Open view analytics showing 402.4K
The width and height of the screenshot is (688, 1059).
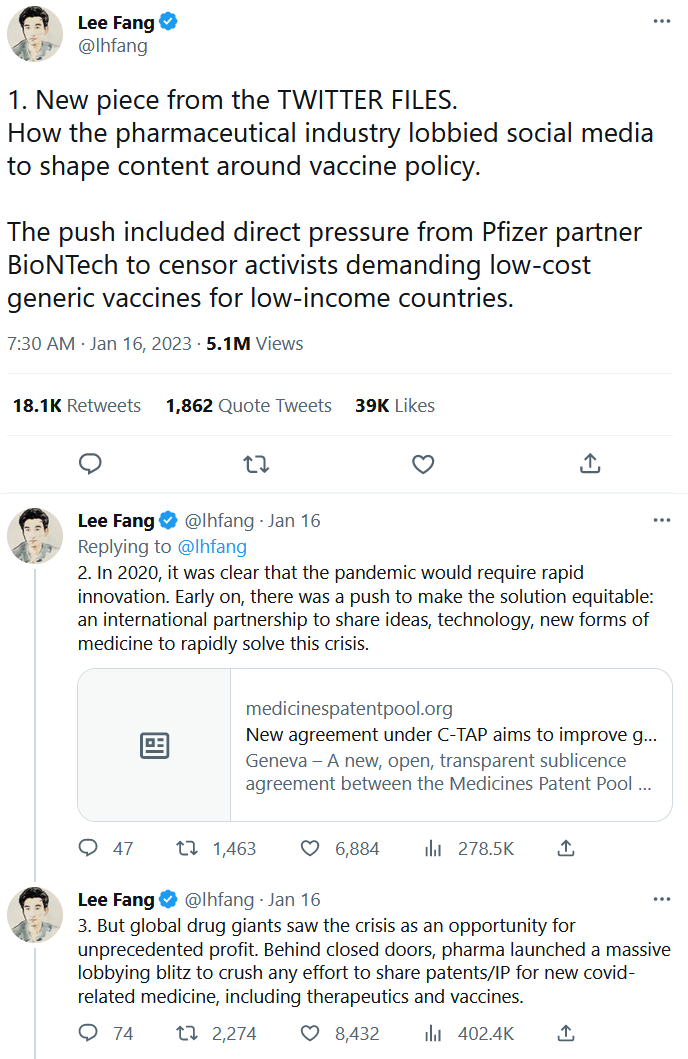(x=433, y=1033)
